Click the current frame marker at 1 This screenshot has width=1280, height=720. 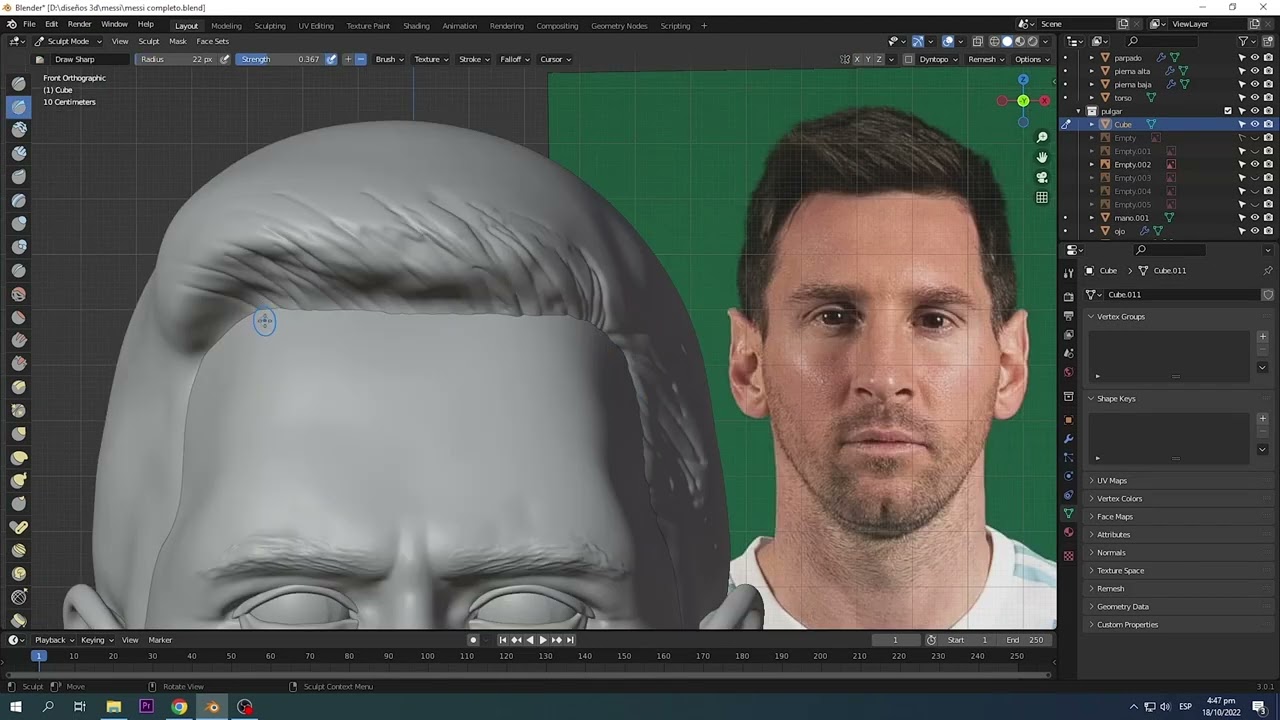38,656
